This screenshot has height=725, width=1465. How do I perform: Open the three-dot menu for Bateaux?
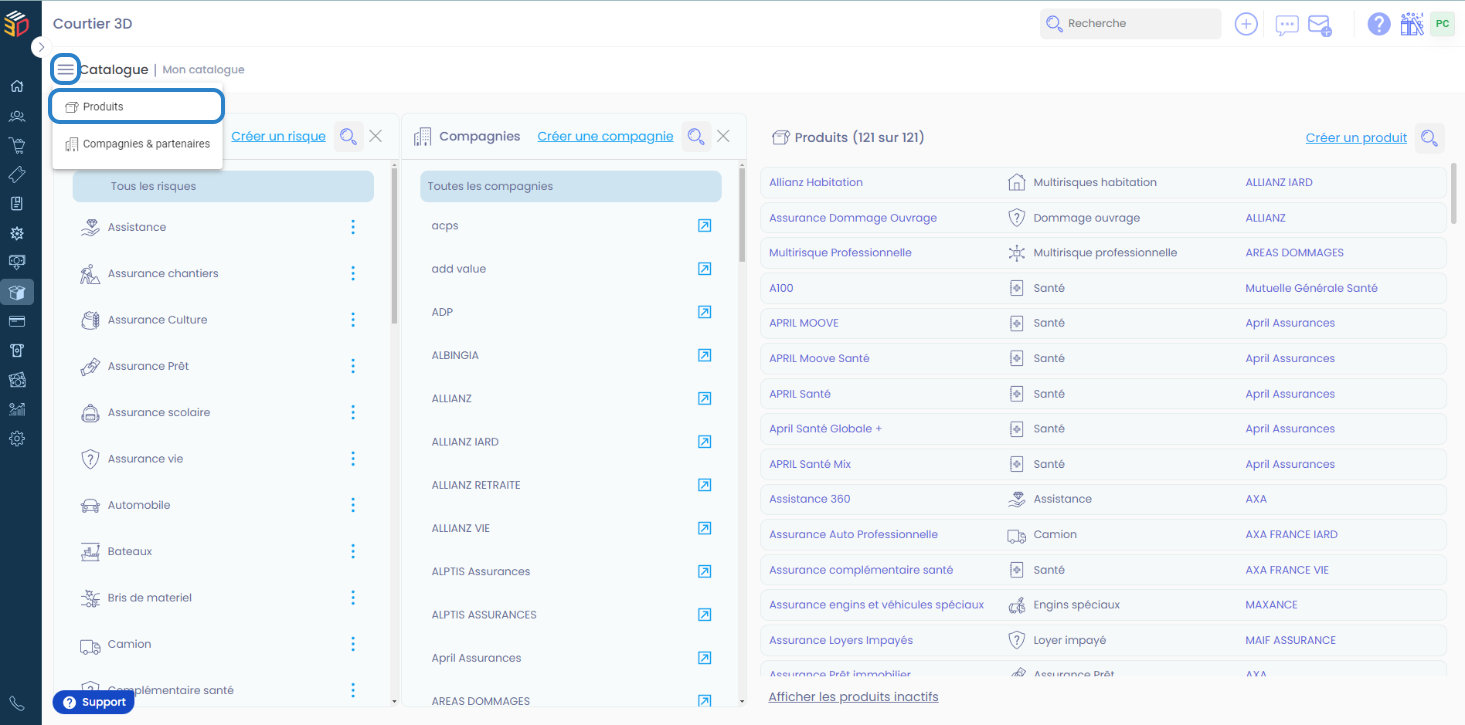coord(353,551)
